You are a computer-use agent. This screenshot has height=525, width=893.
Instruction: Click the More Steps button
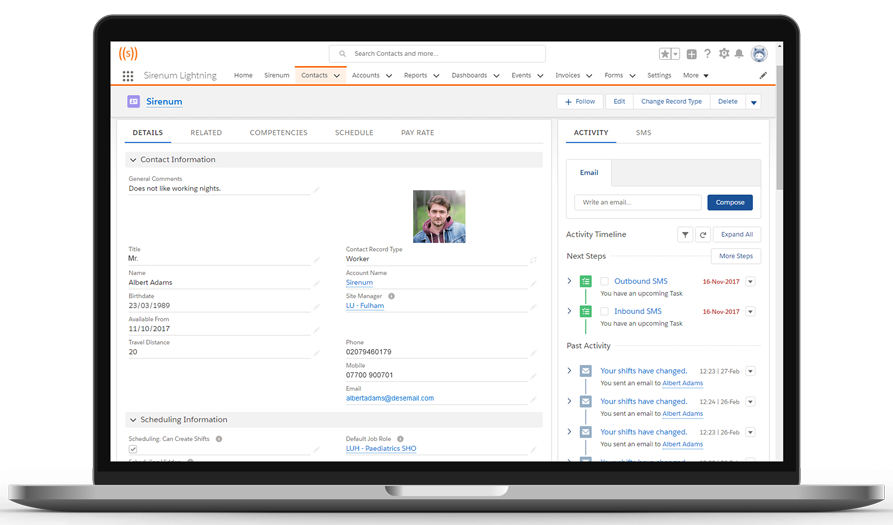[x=736, y=256]
